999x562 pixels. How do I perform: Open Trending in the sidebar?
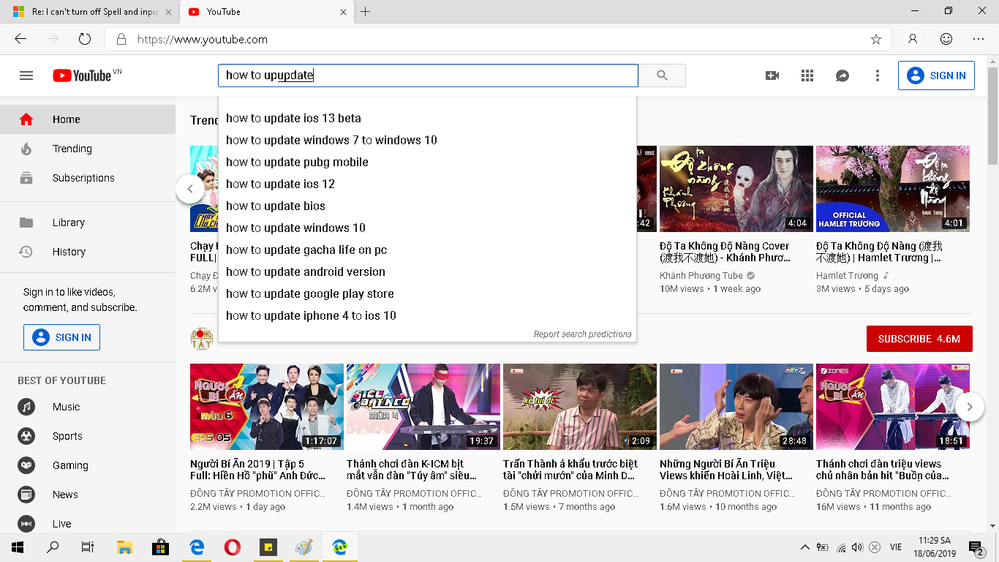coord(88,148)
